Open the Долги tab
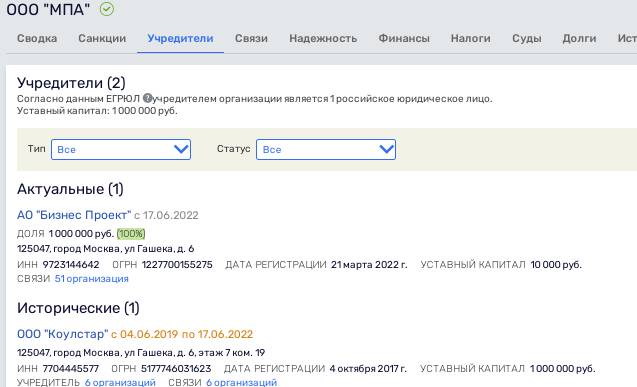This screenshot has width=637, height=387. (x=579, y=38)
